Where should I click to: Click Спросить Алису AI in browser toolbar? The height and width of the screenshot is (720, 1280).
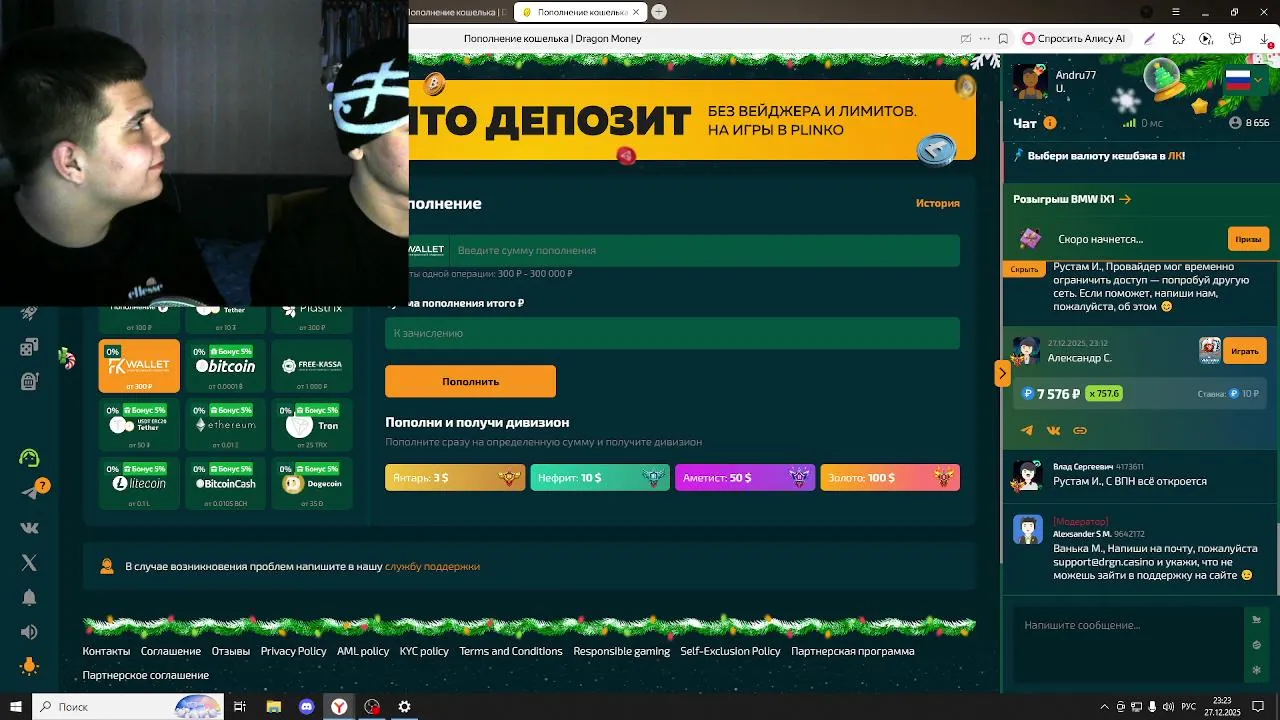[1074, 39]
